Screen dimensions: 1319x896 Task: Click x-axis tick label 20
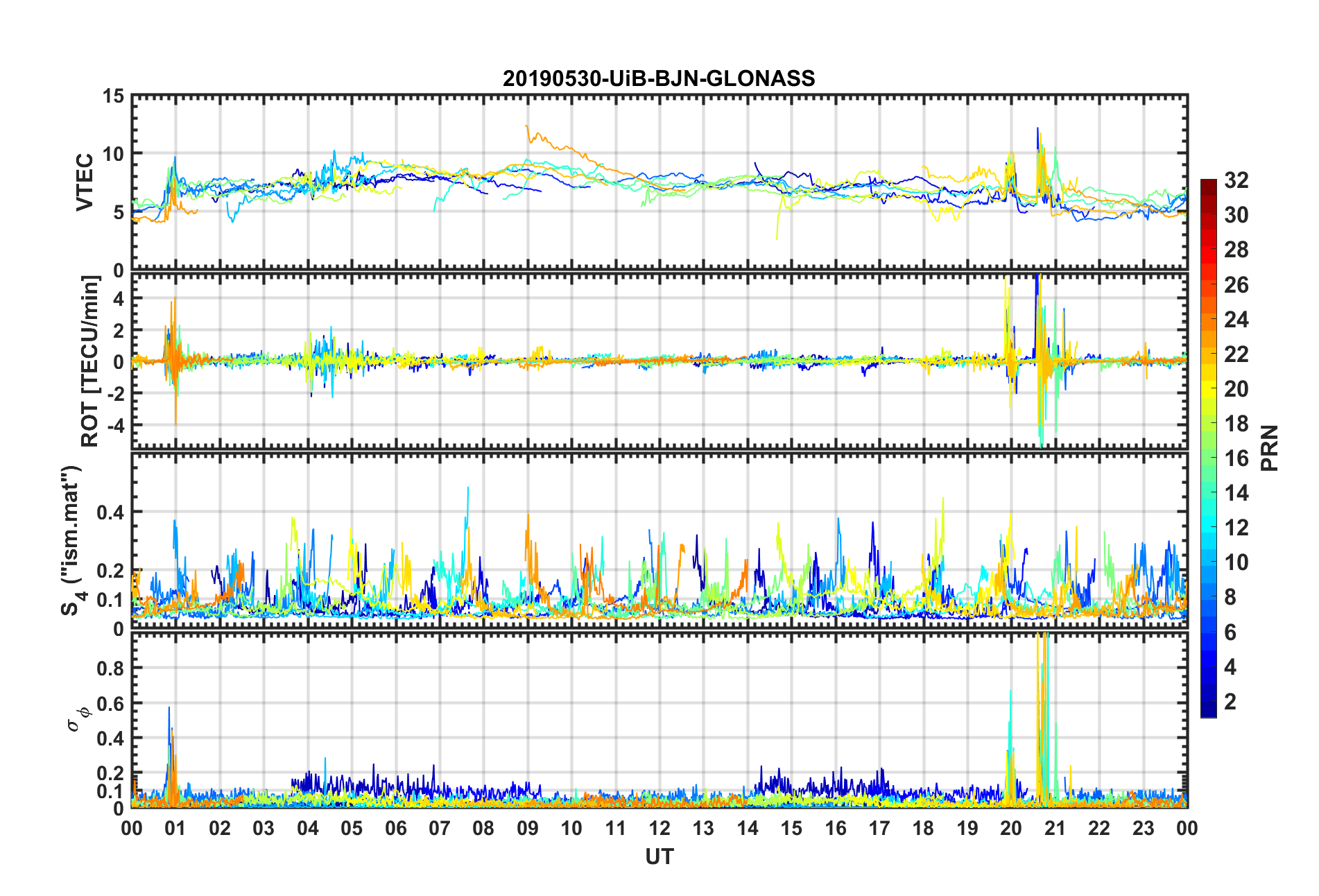[x=1011, y=828]
